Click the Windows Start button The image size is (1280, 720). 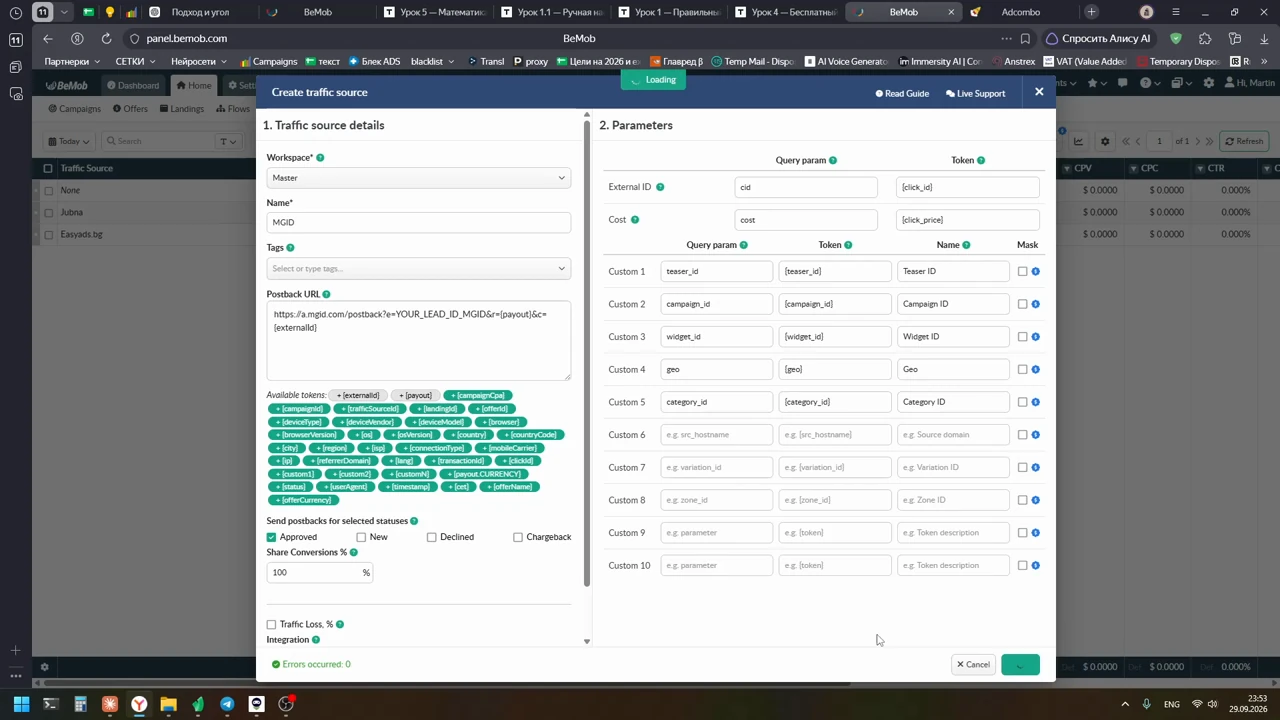[21, 704]
